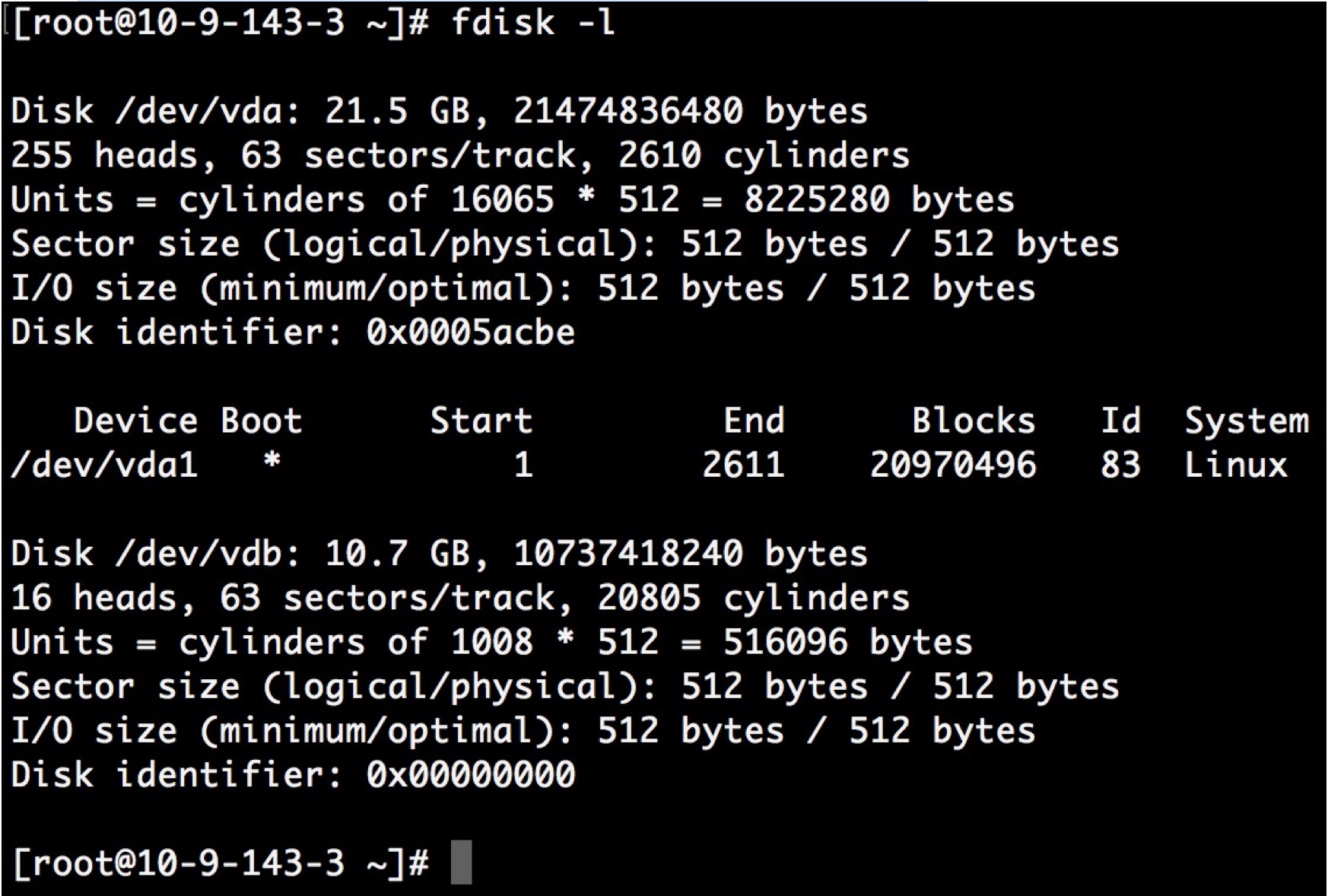Click the end value 2611
This screenshot has height=896, width=1328.
[742, 465]
